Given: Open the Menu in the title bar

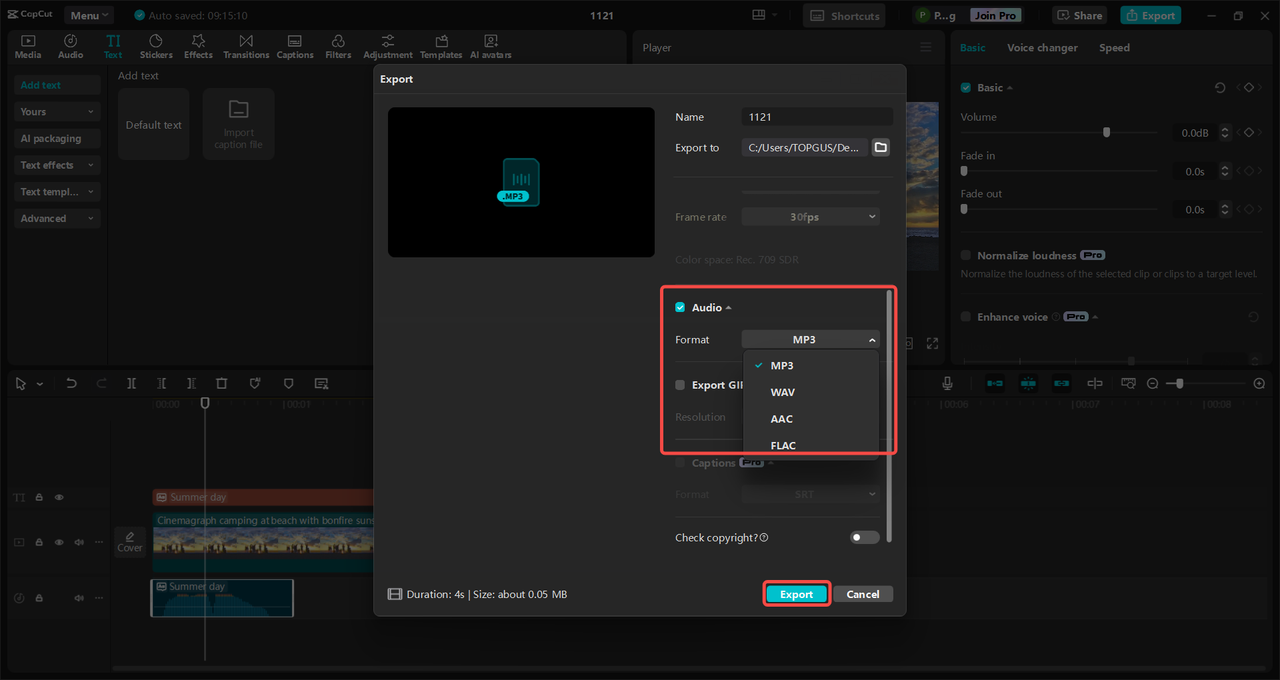Looking at the screenshot, I should (89, 15).
